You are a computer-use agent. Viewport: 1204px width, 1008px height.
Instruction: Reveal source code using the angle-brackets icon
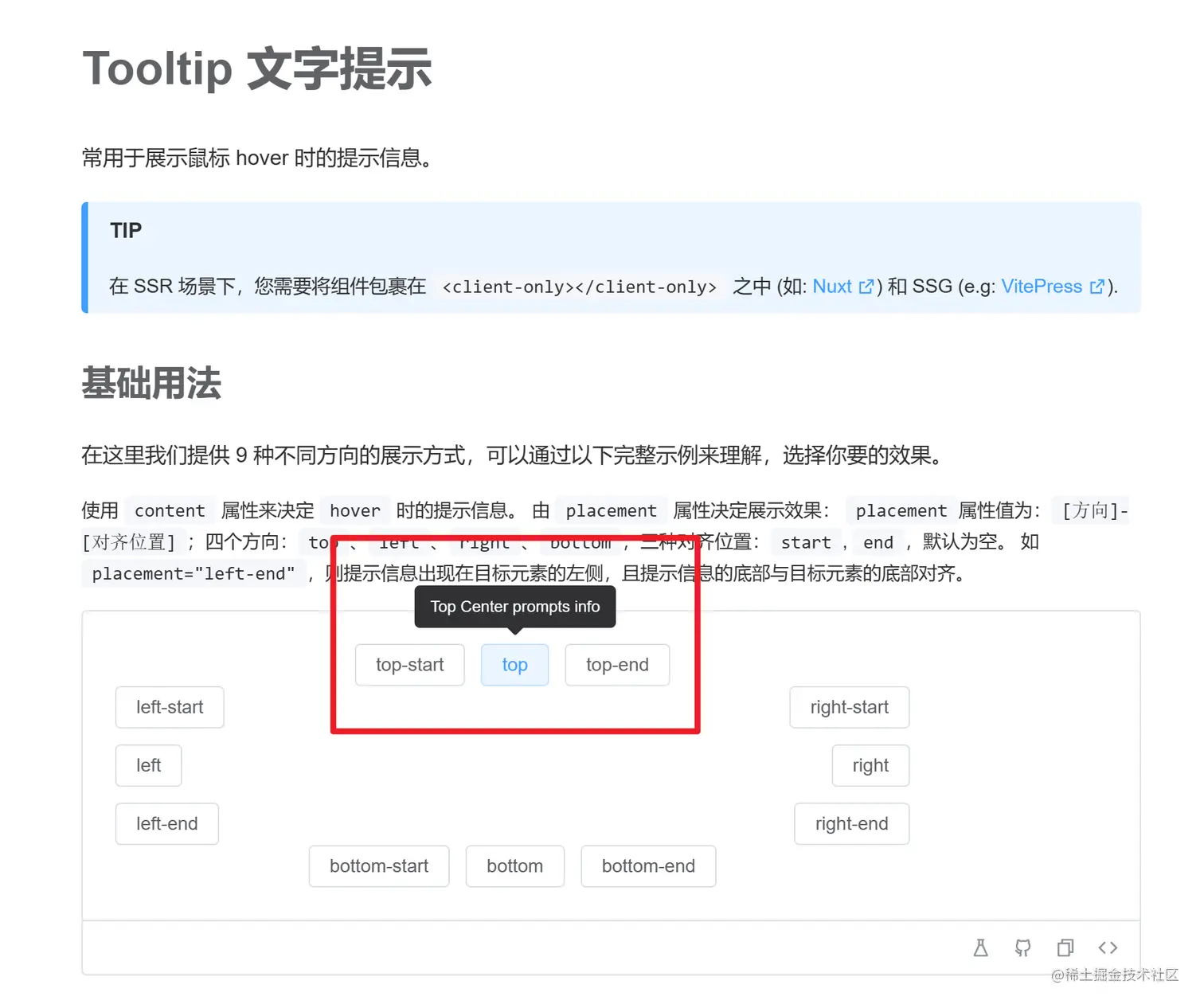1108,947
